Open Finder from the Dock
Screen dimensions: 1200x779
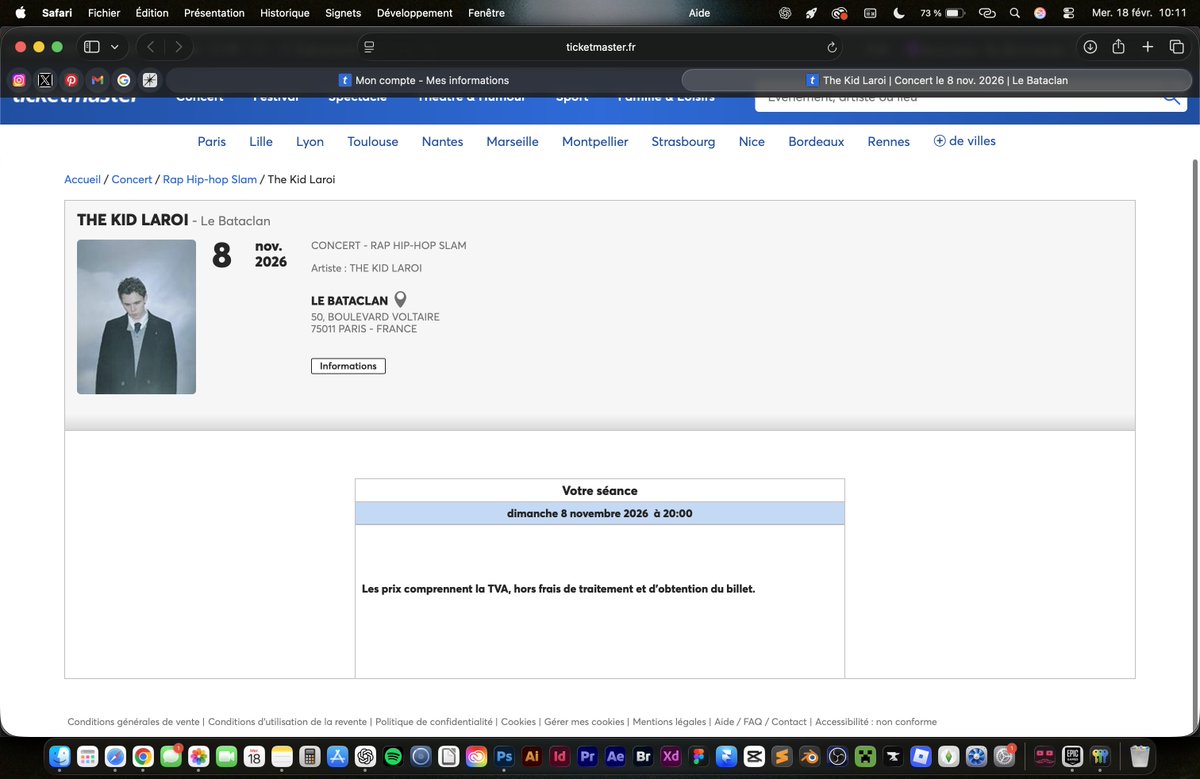(x=60, y=756)
